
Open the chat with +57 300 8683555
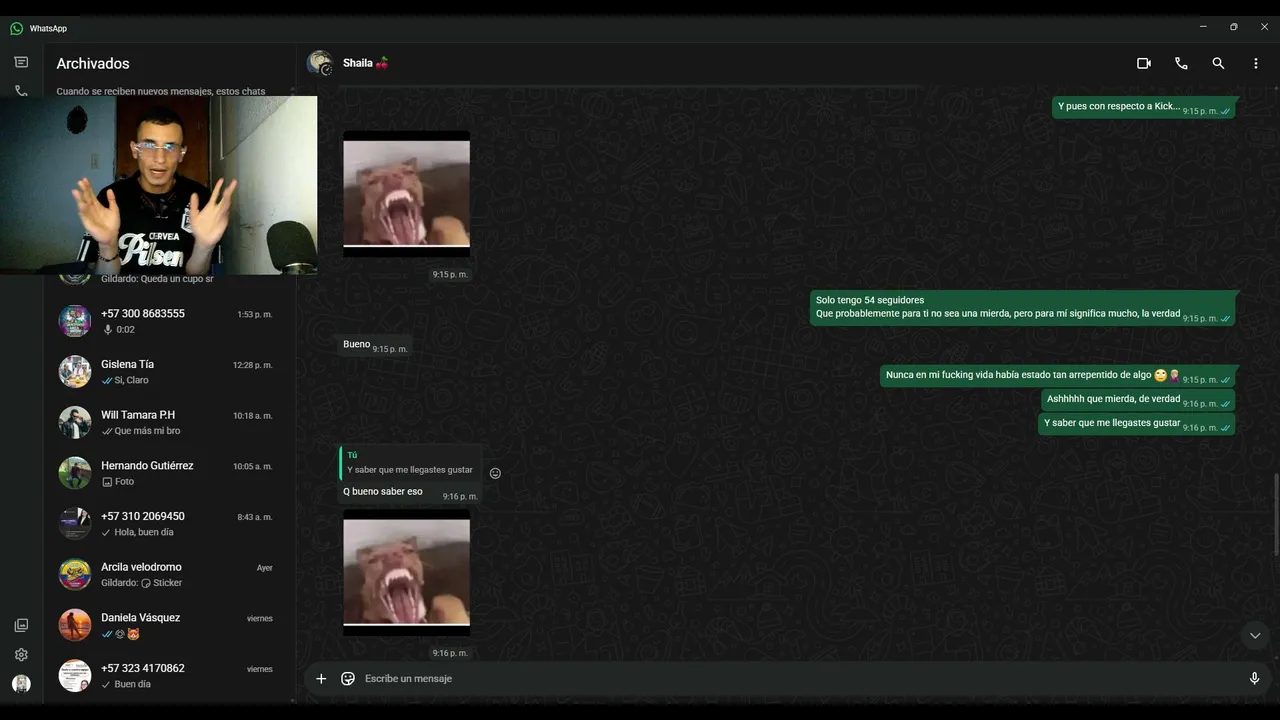pos(169,321)
